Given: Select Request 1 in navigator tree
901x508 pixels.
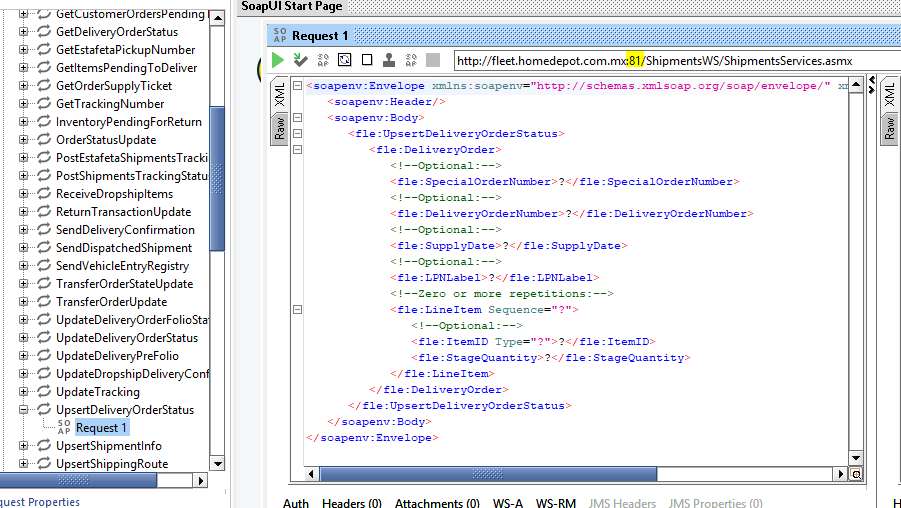Looking at the screenshot, I should click(x=101, y=428).
